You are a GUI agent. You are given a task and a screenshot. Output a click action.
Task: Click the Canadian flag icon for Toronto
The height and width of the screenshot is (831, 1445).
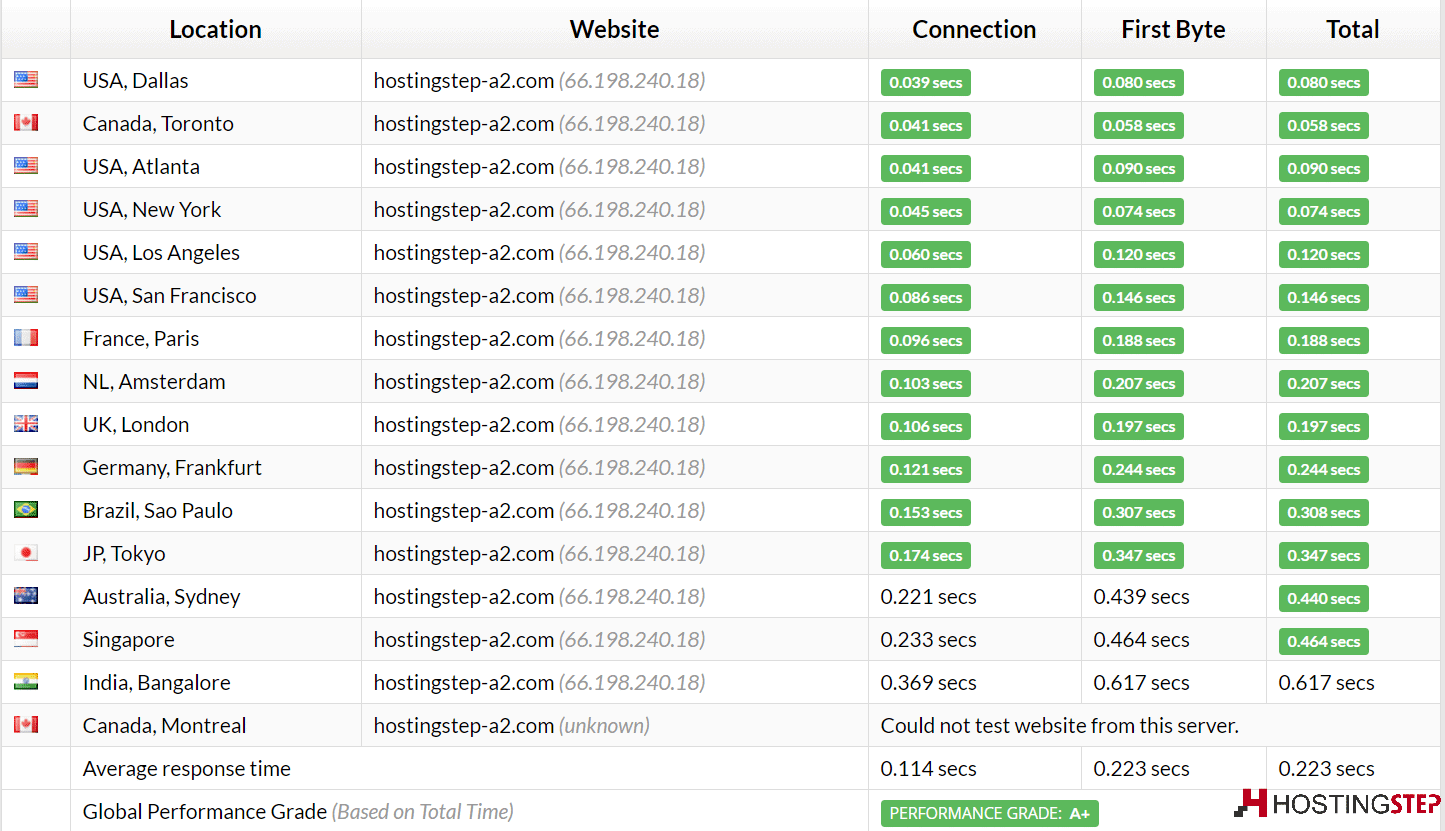click(x=26, y=123)
